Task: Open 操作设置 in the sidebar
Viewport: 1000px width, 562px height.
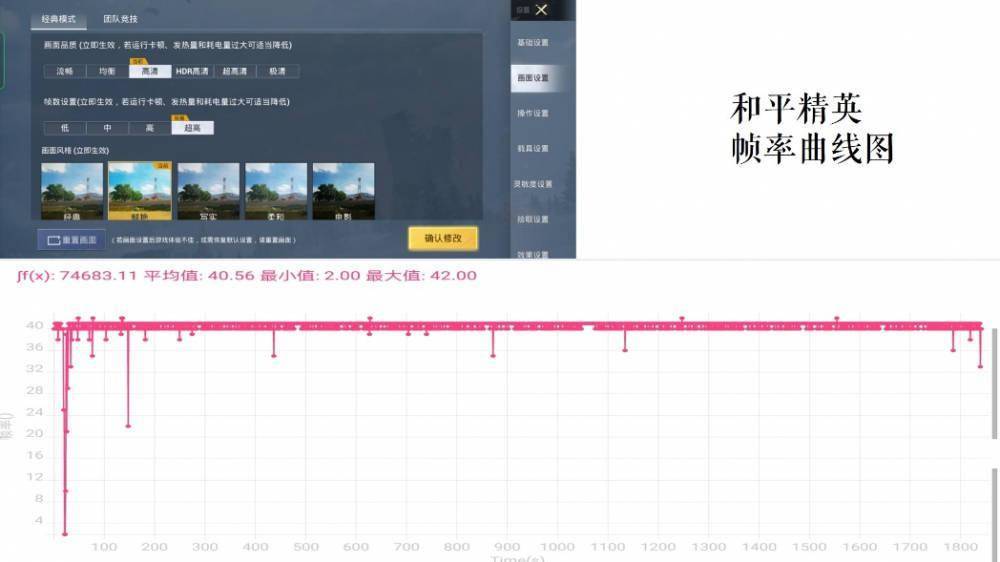Action: tap(532, 113)
